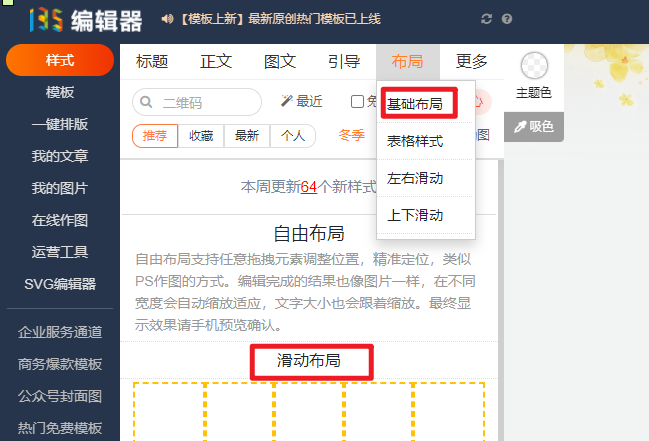Open 热门免费模板 link
Screen dimensions: 649x441
click(60, 428)
